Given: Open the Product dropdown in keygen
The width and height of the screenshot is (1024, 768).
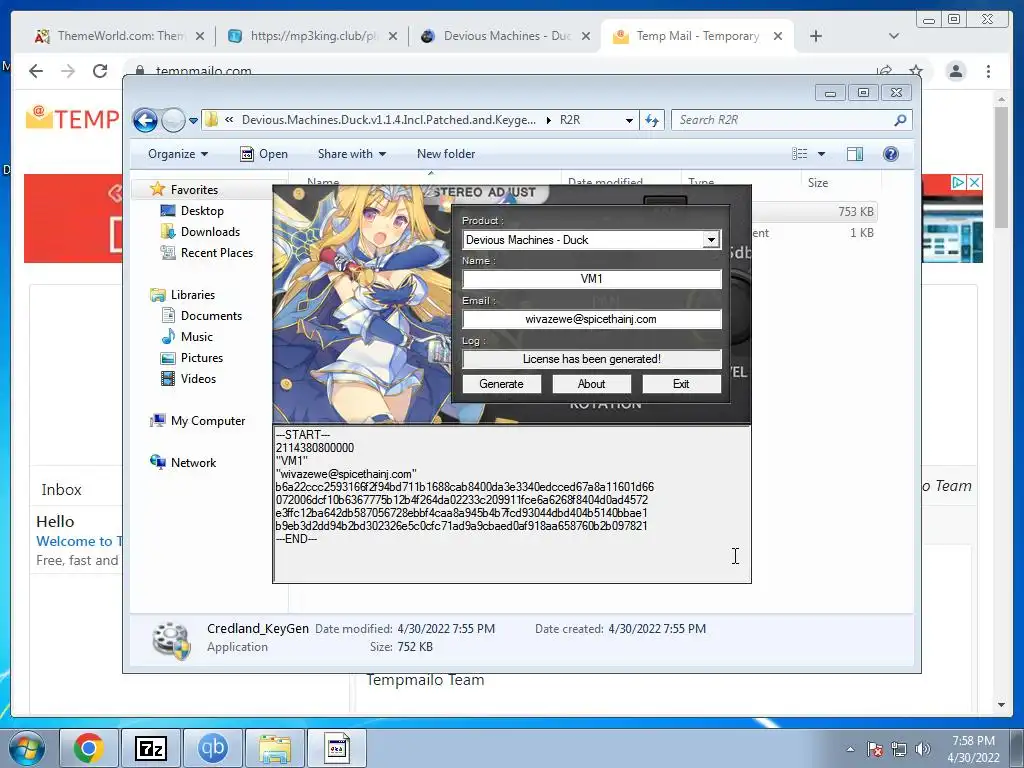Looking at the screenshot, I should click(711, 240).
